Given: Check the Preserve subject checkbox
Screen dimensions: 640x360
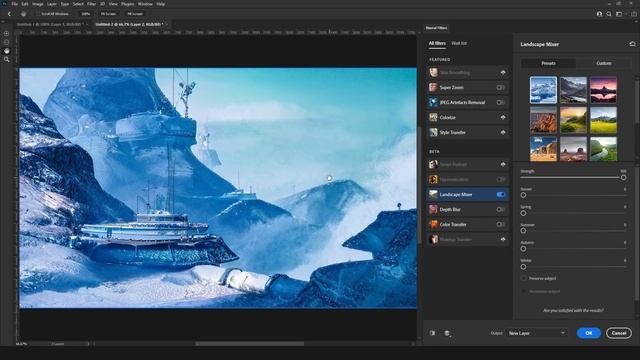Looking at the screenshot, I should (524, 278).
